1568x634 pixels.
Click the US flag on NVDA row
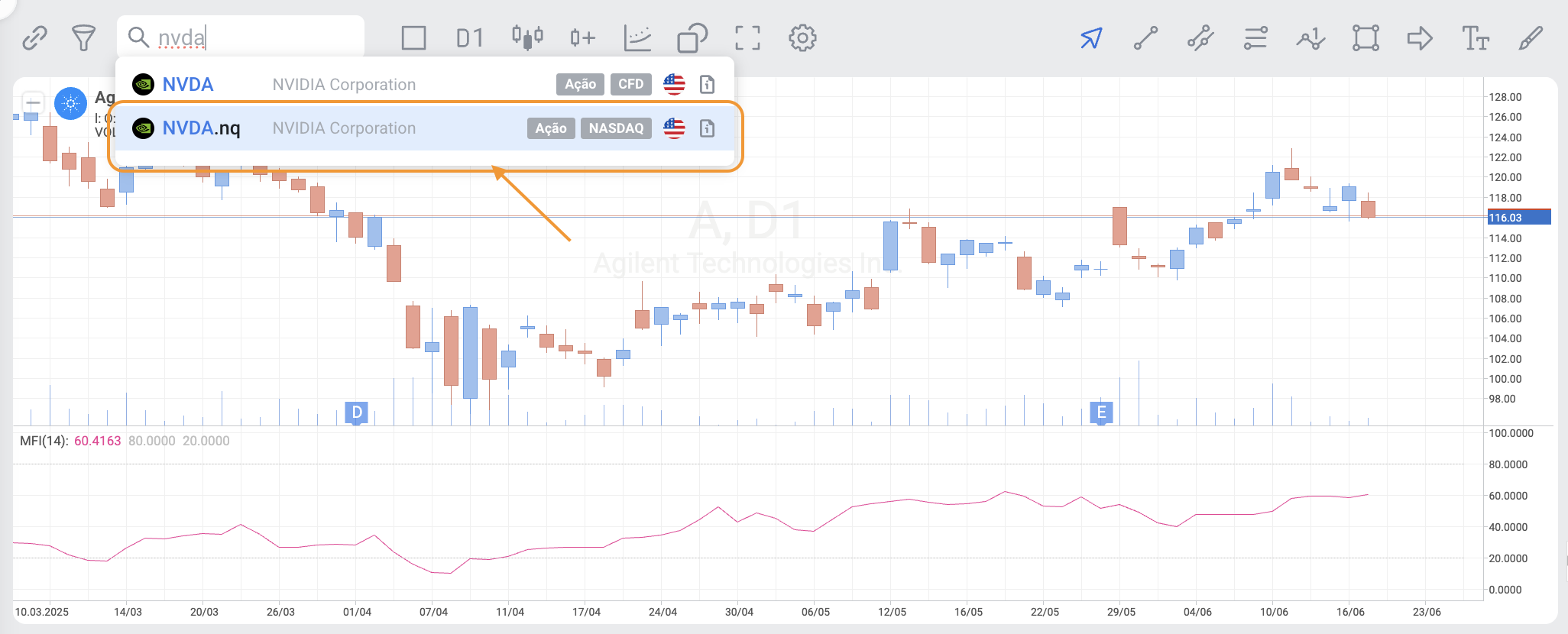click(674, 84)
